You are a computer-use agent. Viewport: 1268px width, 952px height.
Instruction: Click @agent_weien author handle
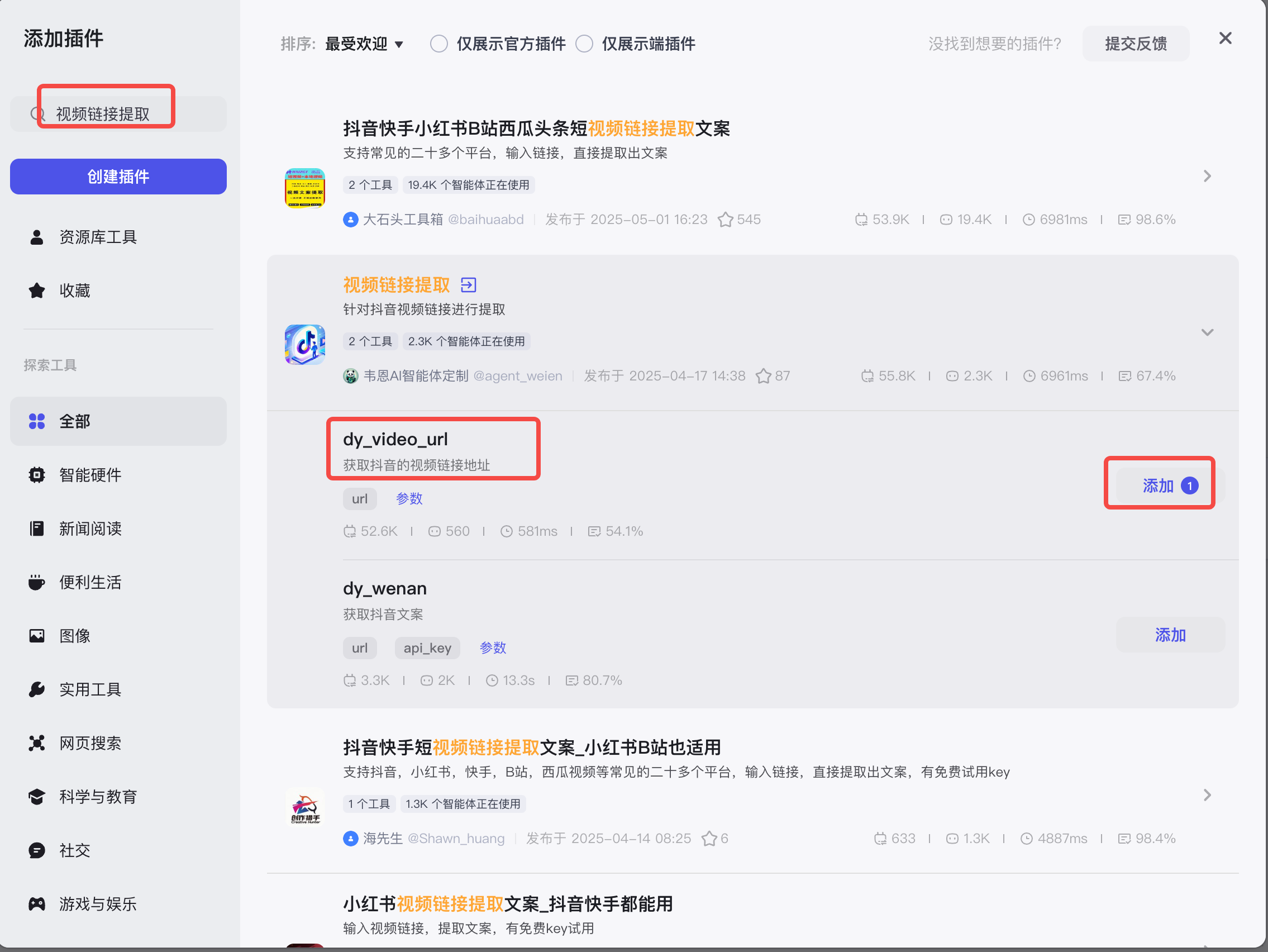(518, 376)
